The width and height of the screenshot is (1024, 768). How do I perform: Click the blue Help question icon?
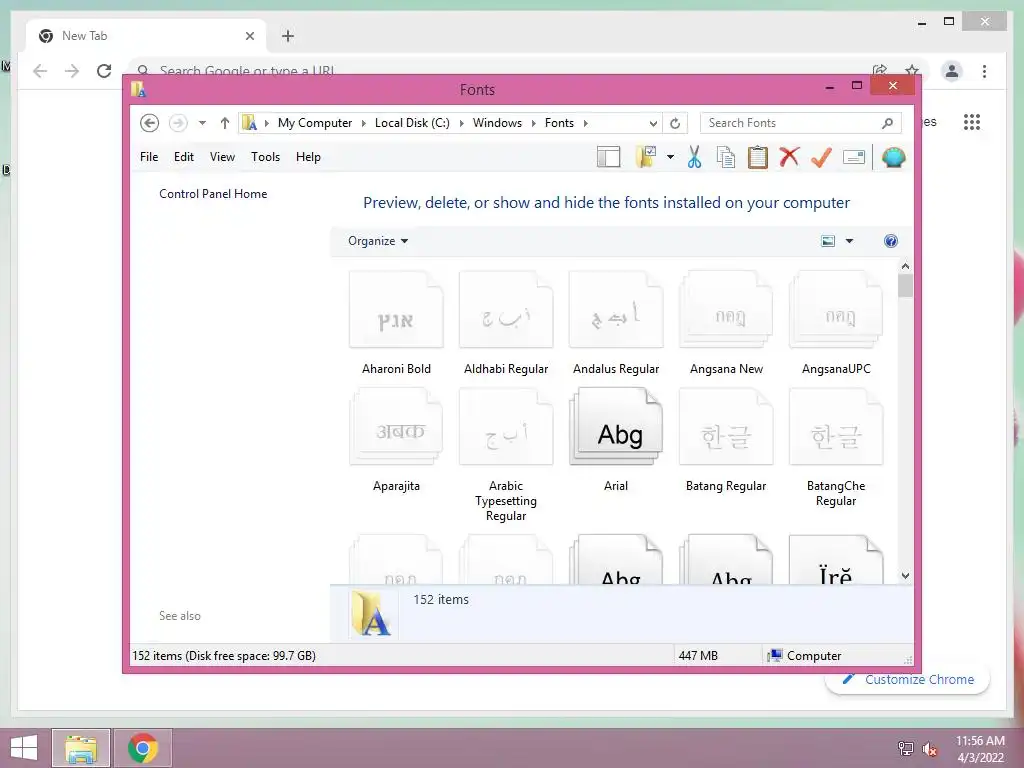(x=891, y=241)
